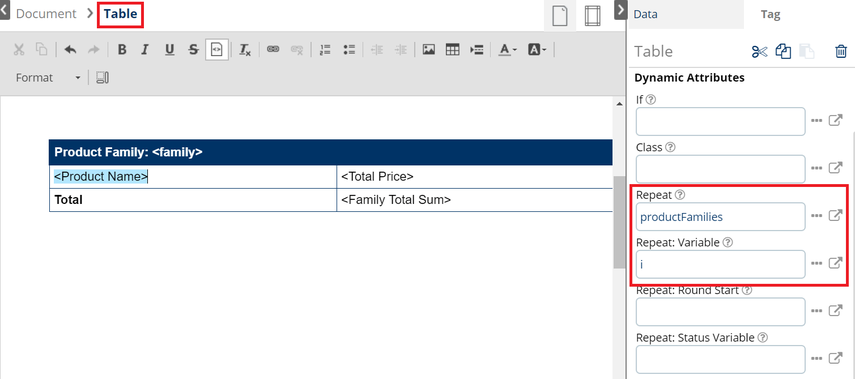Viewport: 855px width, 379px height.
Task: Copy the Table element icon
Action: [x=784, y=52]
